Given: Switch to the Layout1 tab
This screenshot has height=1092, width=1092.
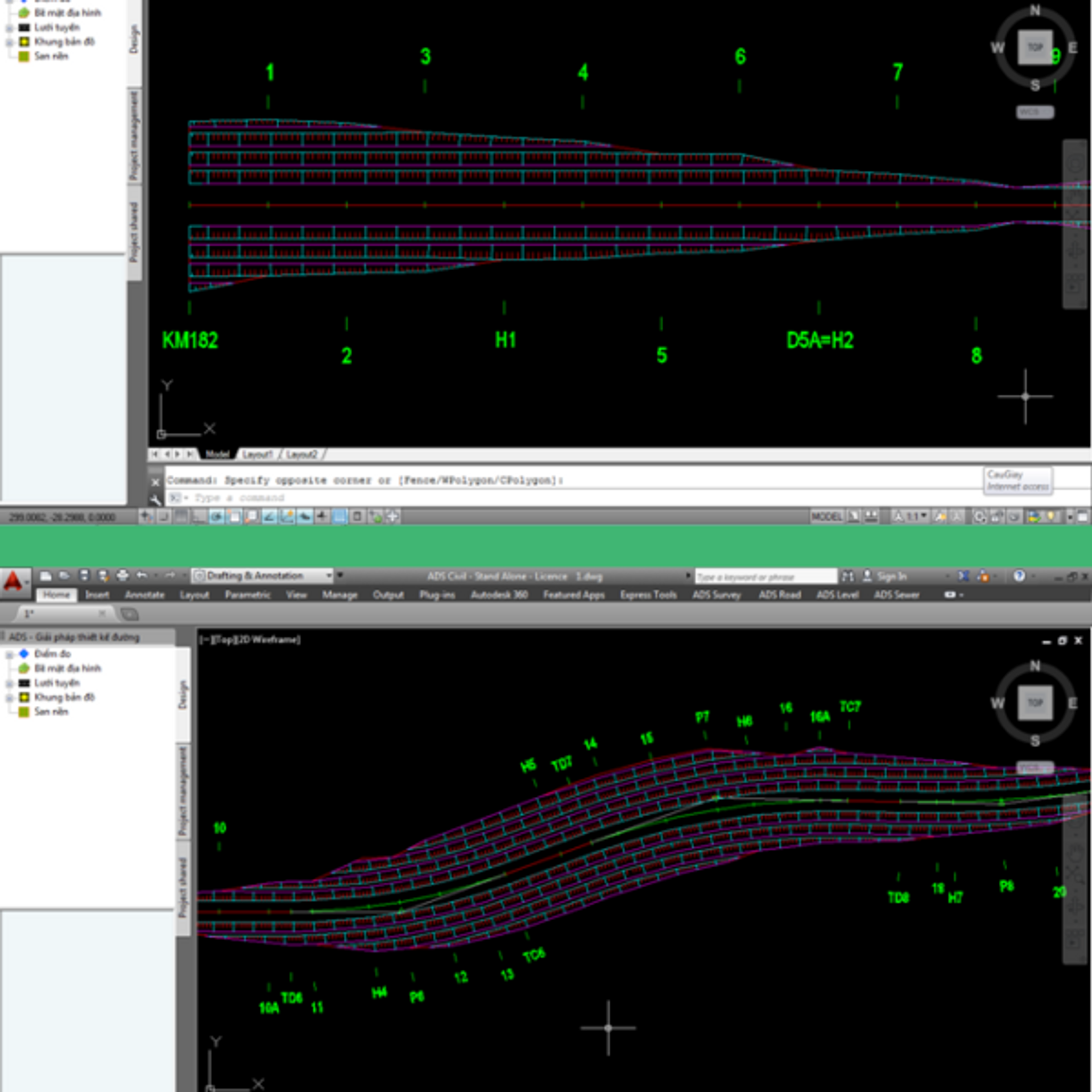Looking at the screenshot, I should (257, 454).
